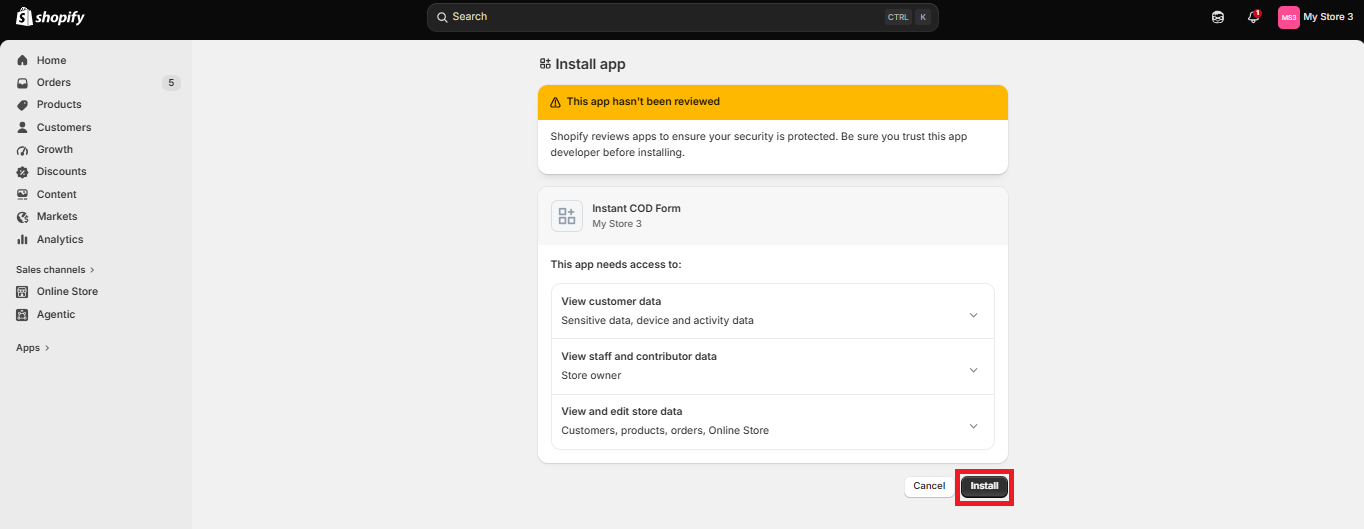This screenshot has height=529, width=1364.
Task: Click "Customers, products, orders, Online Store" text
Action: point(665,431)
